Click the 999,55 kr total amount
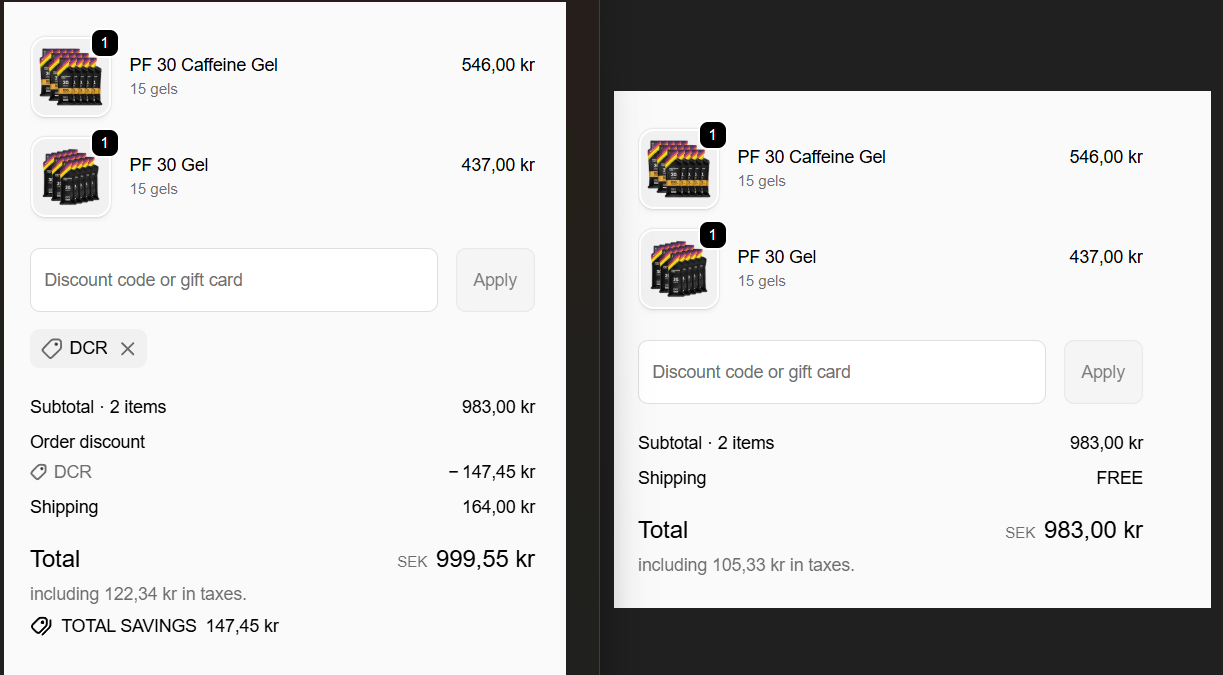This screenshot has height=675, width=1223. (485, 559)
